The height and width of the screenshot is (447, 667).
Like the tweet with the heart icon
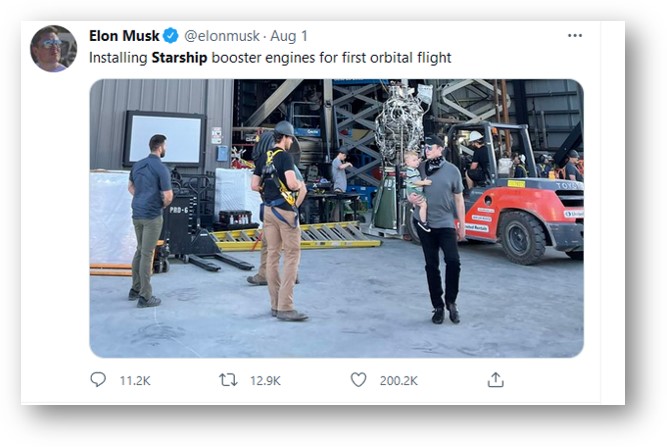tap(358, 380)
